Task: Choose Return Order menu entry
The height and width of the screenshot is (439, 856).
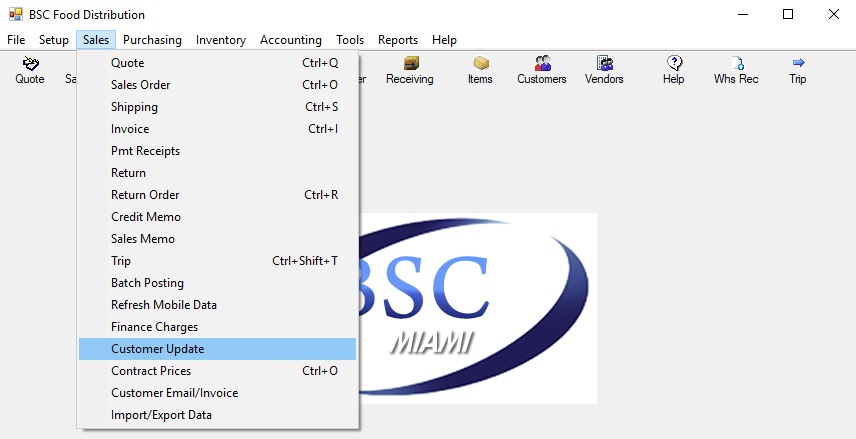Action: click(x=217, y=195)
